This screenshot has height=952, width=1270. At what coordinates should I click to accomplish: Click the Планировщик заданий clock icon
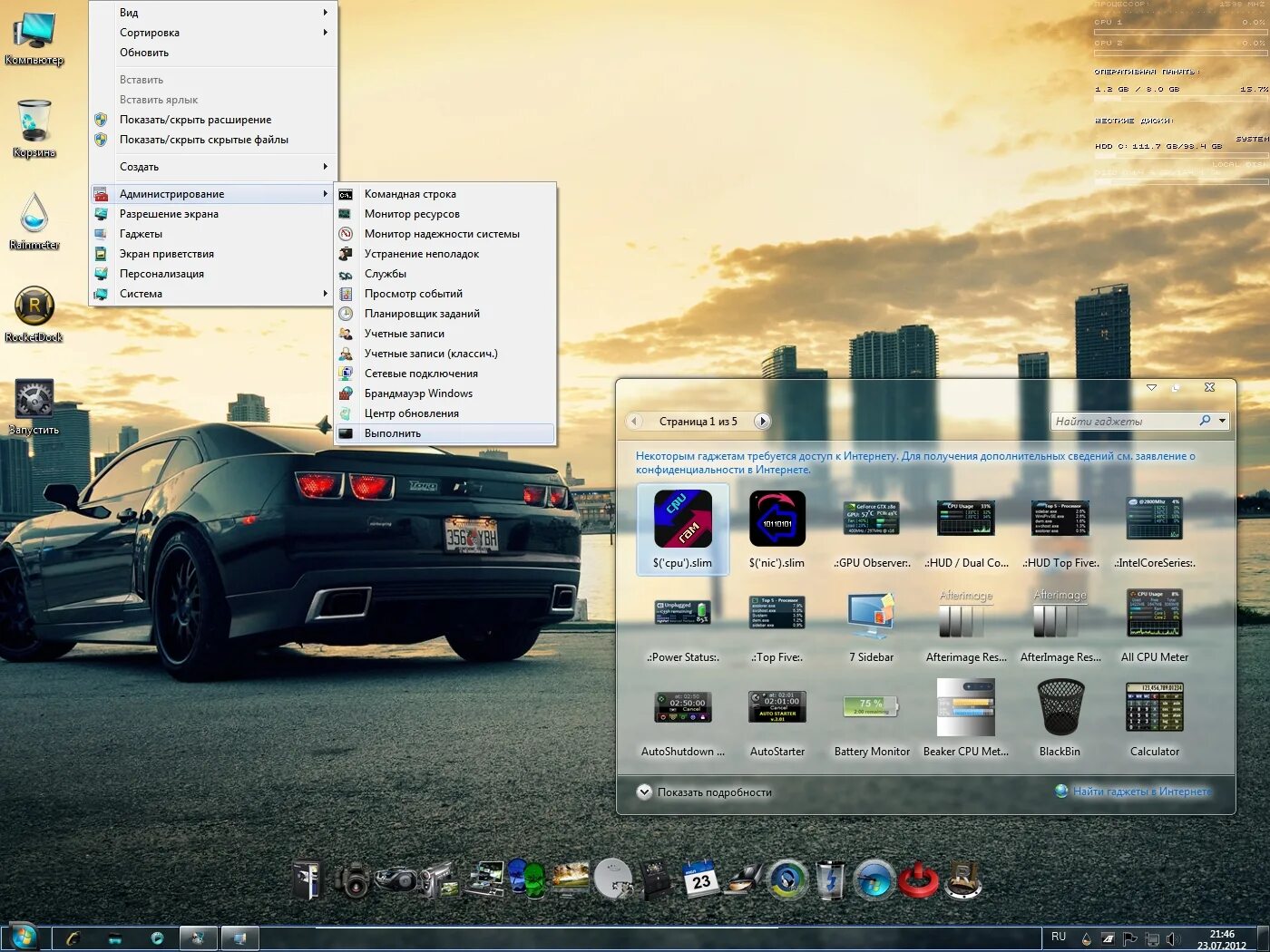(x=346, y=314)
